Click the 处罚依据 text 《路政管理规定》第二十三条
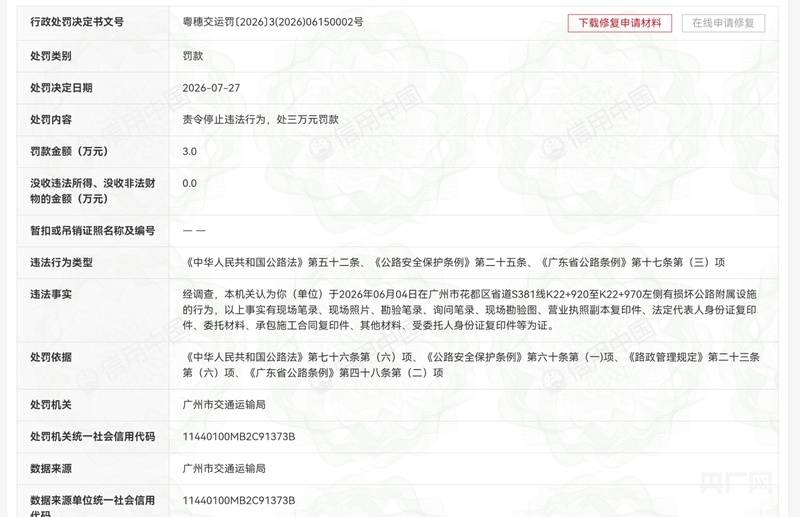The height and width of the screenshot is (517, 800). [x=693, y=357]
